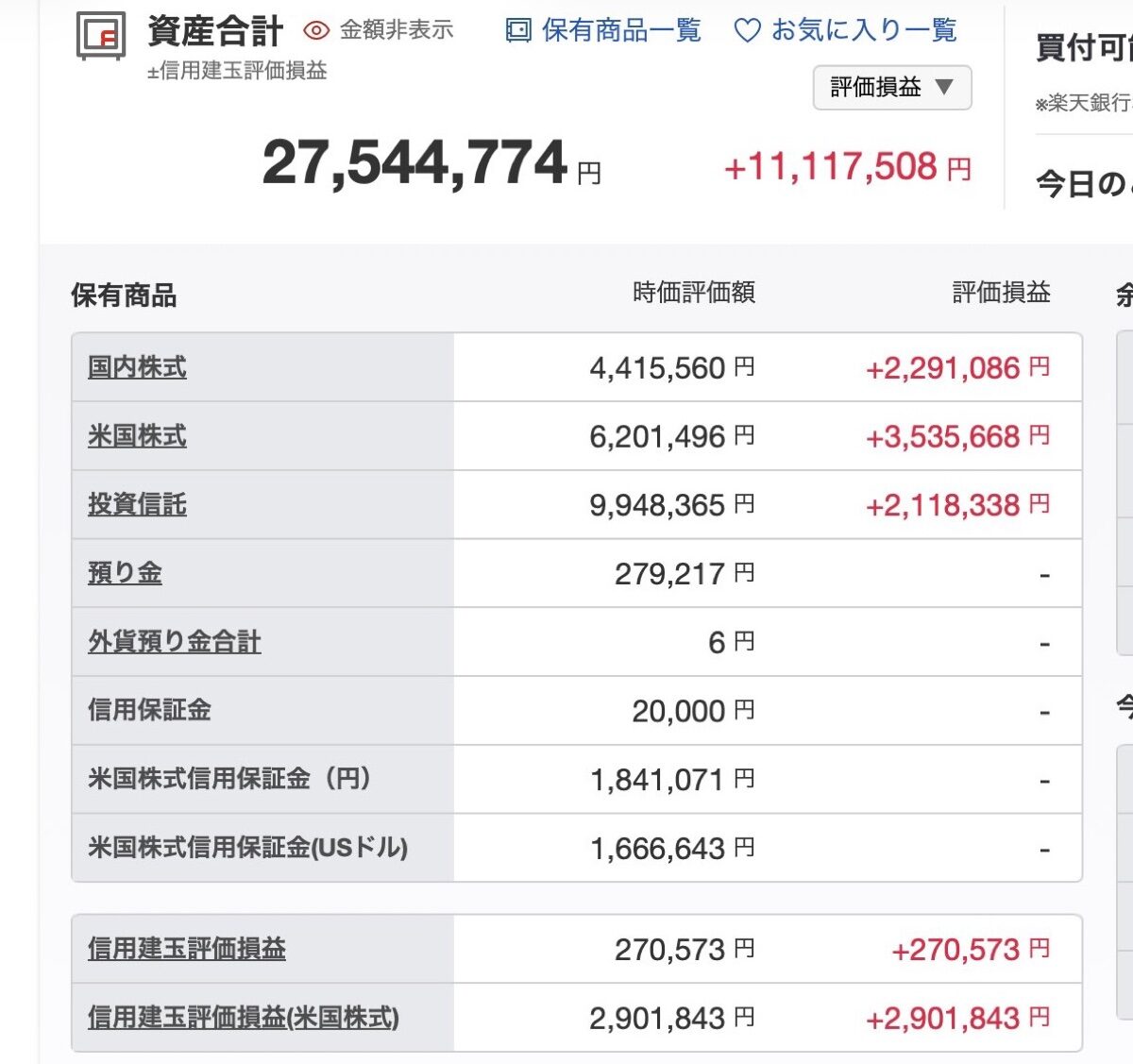Open the 保有商品一覧 link

621,31
